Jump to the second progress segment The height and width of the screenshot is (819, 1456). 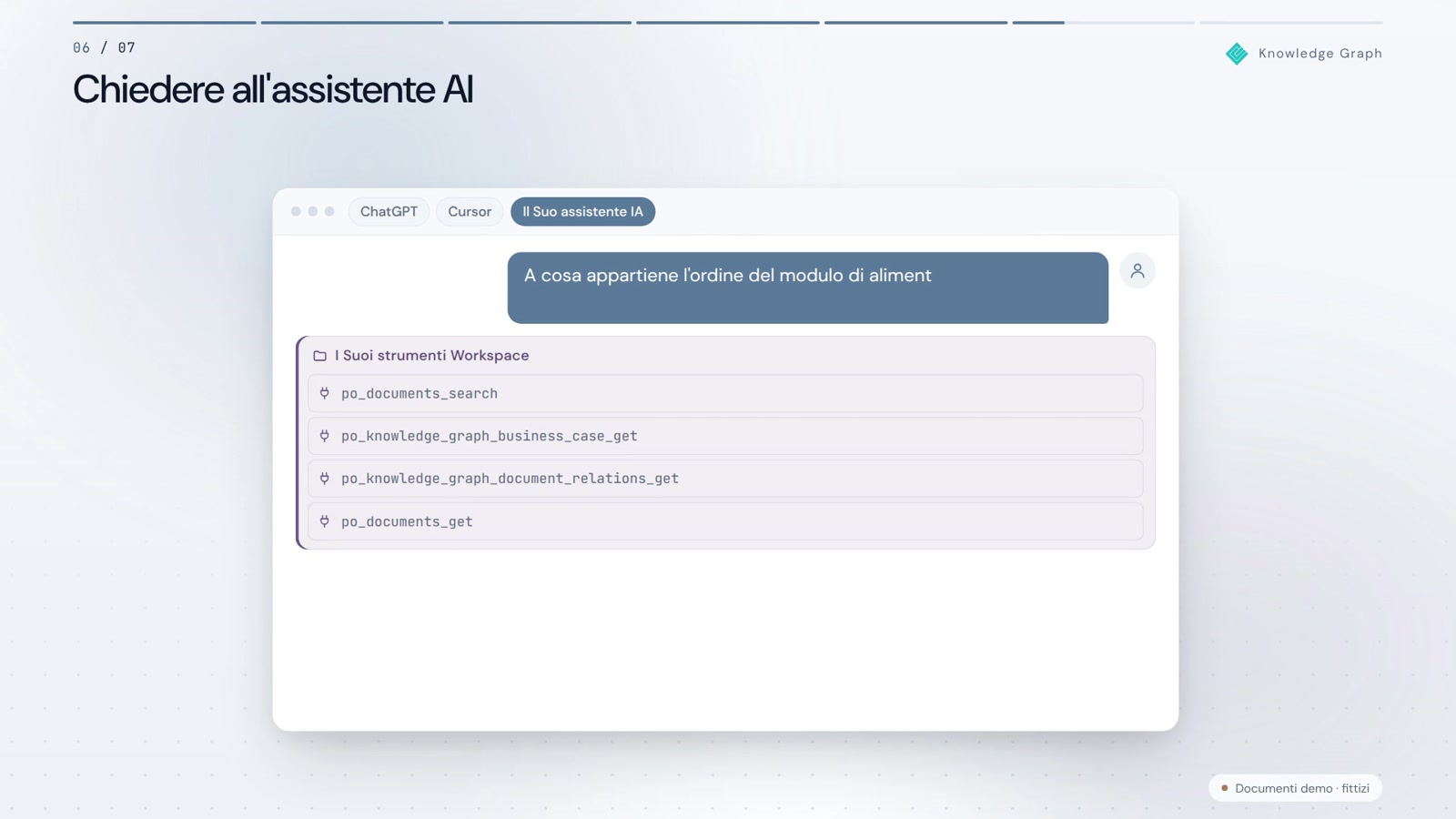pyautogui.click(x=352, y=22)
